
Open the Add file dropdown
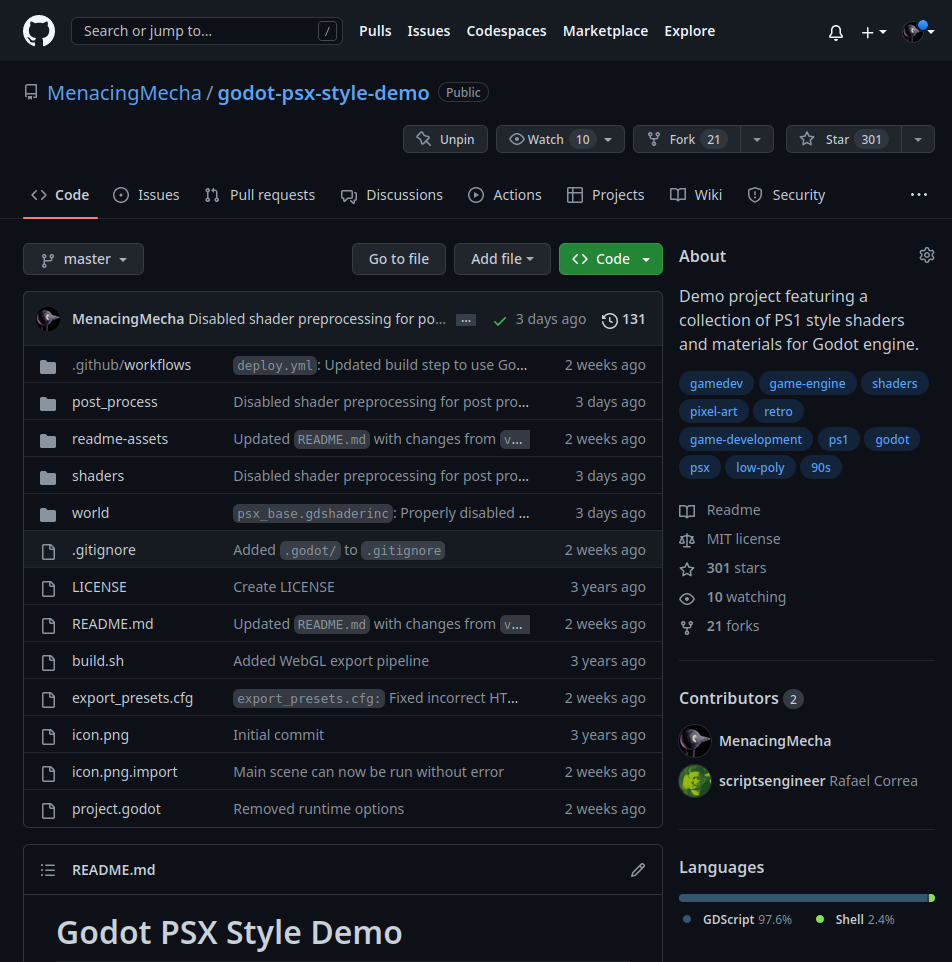[502, 259]
